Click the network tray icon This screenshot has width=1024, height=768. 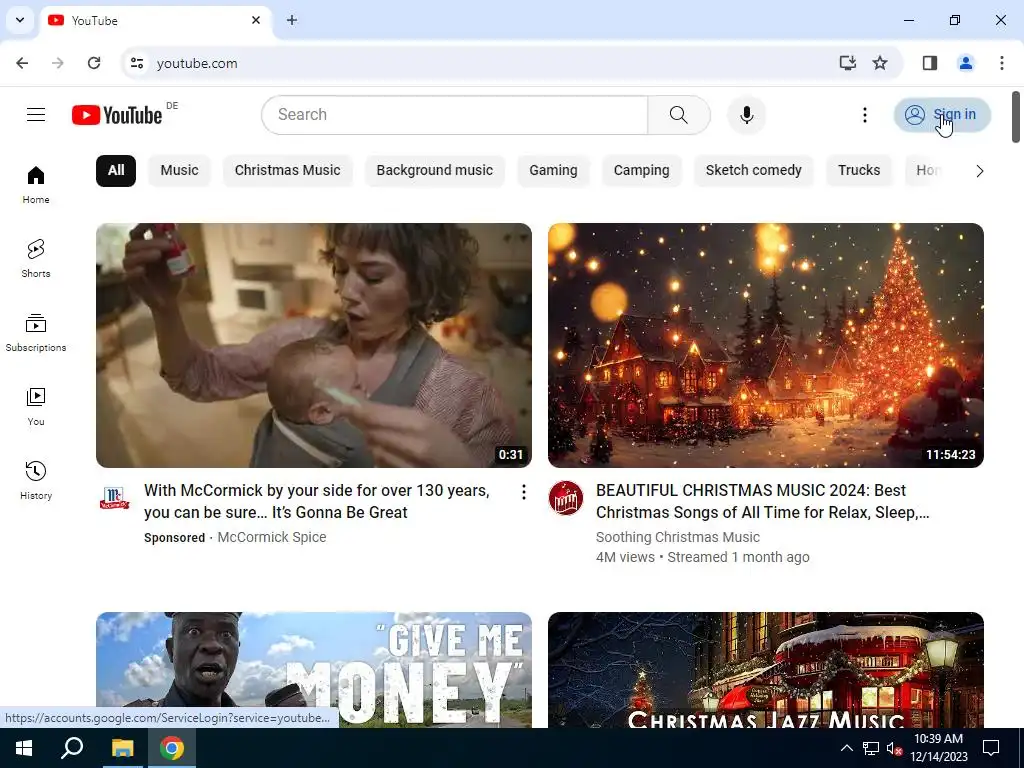coord(871,748)
